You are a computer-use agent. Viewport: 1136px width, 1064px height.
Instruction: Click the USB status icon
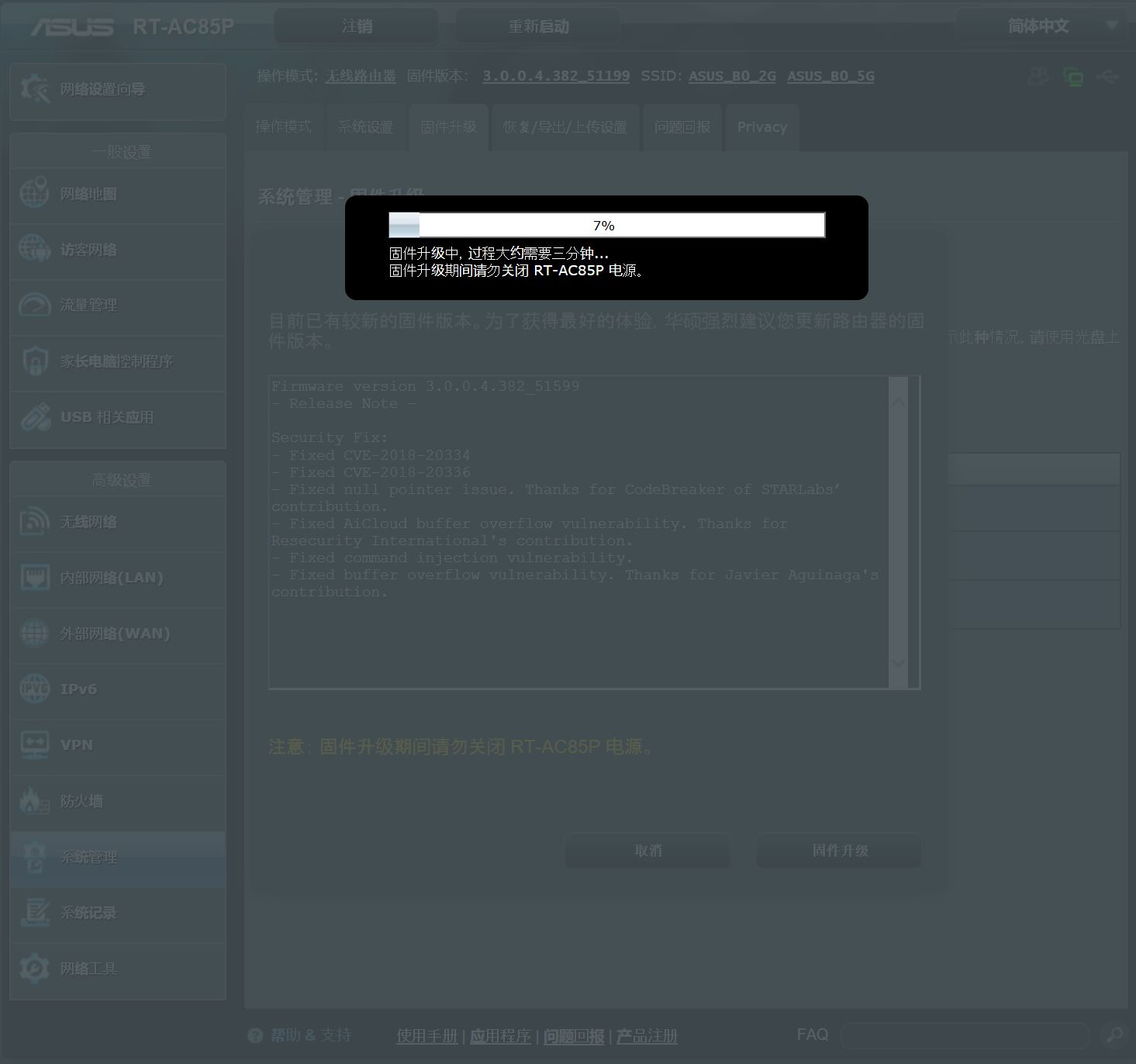pos(1108,76)
